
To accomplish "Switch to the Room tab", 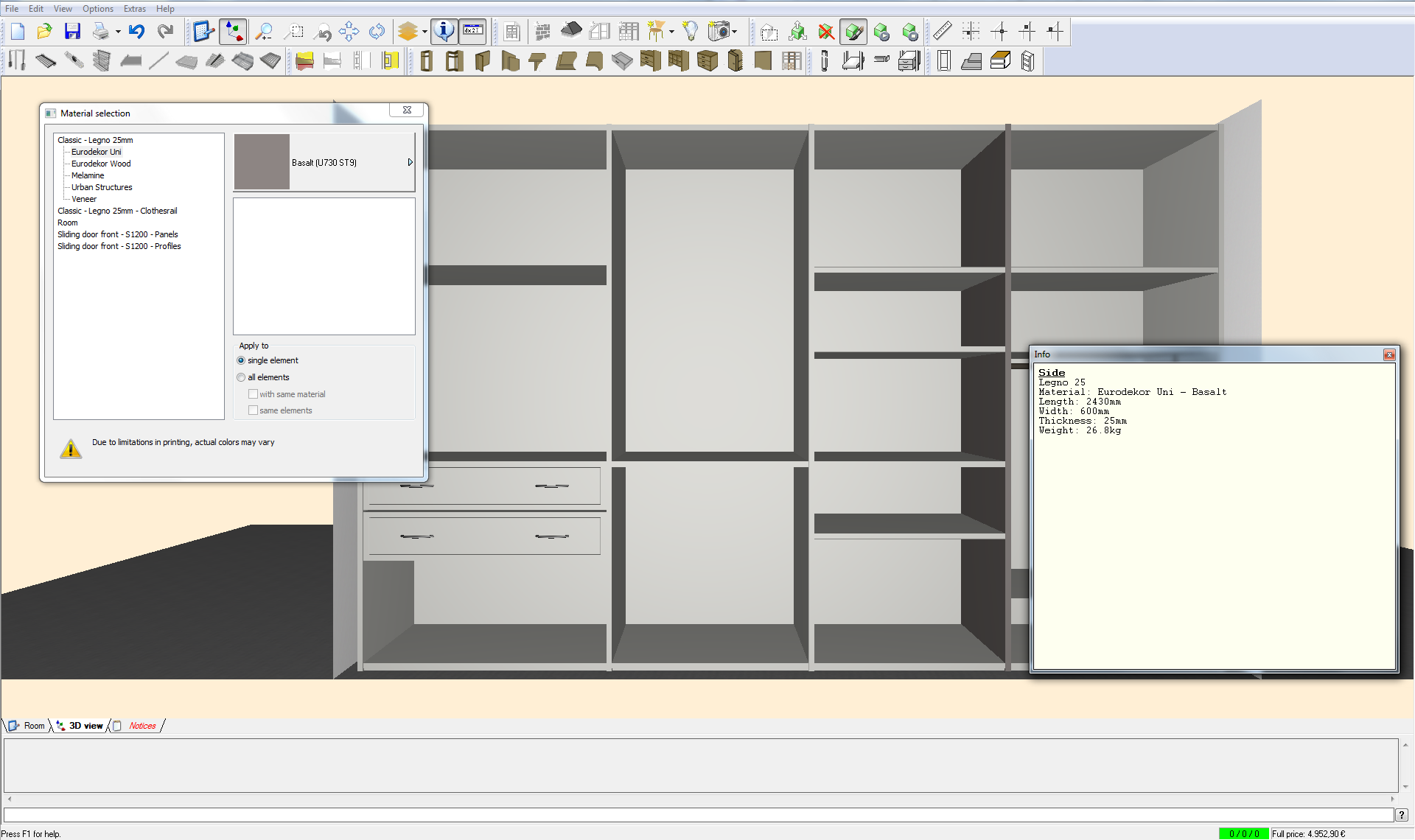I will pos(32,726).
